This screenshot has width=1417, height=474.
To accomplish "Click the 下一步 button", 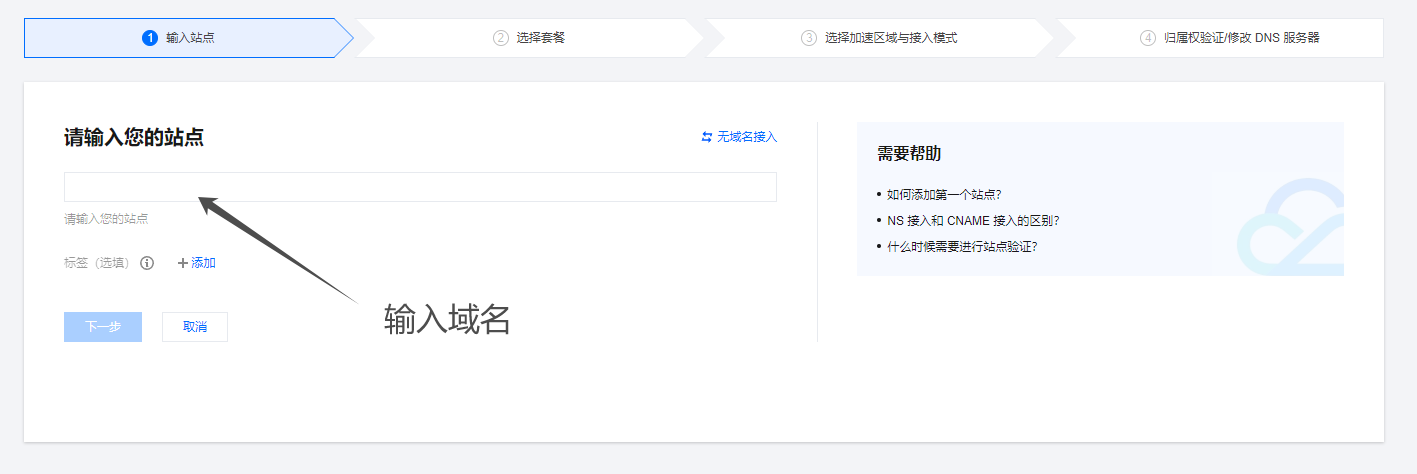I will click(103, 327).
